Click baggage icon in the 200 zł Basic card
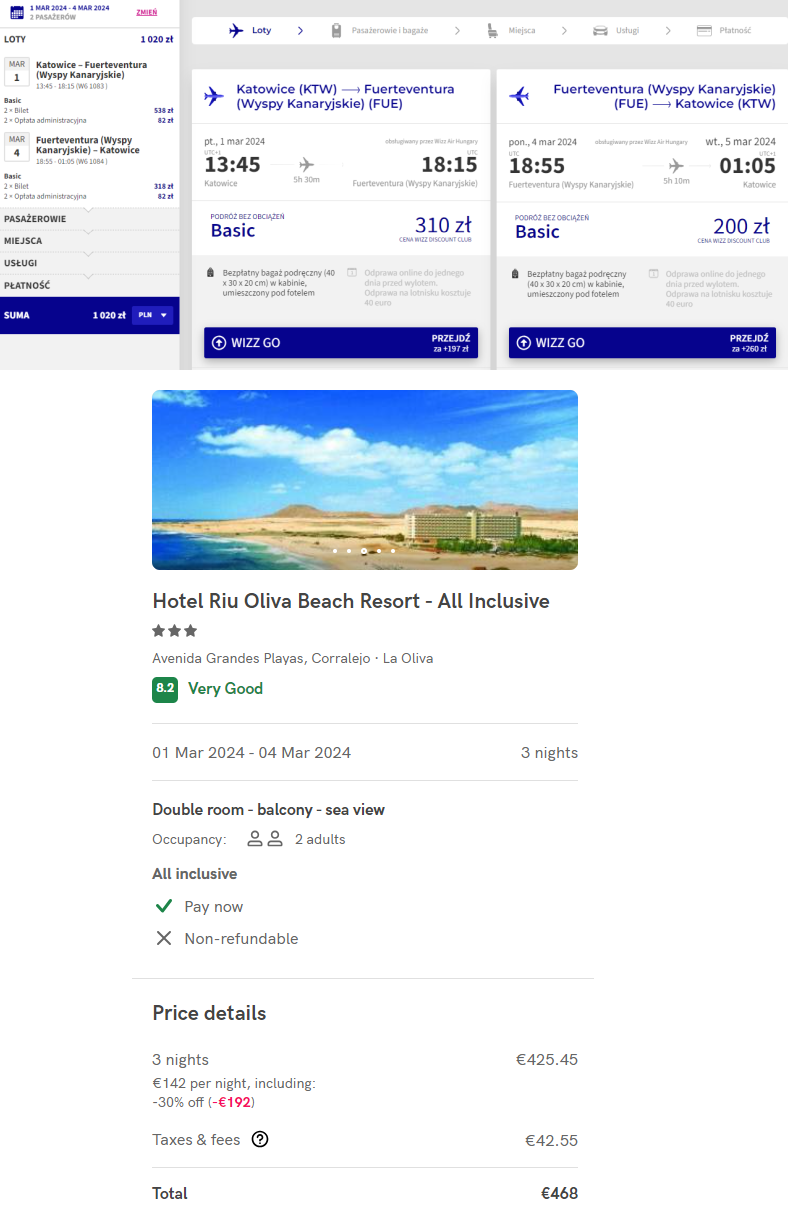The image size is (788, 1218). pyautogui.click(x=514, y=273)
